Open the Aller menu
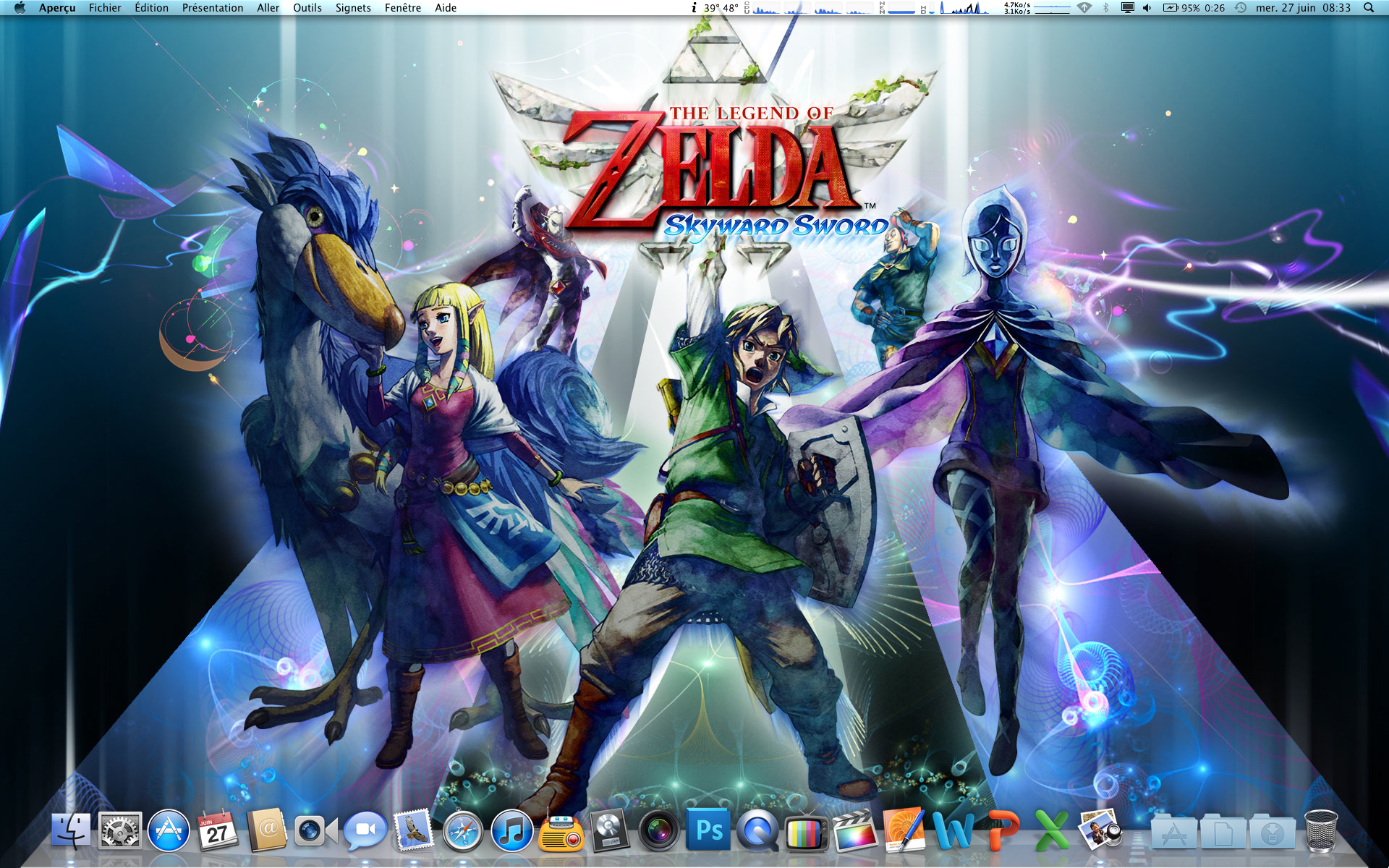1389x868 pixels. tap(268, 8)
